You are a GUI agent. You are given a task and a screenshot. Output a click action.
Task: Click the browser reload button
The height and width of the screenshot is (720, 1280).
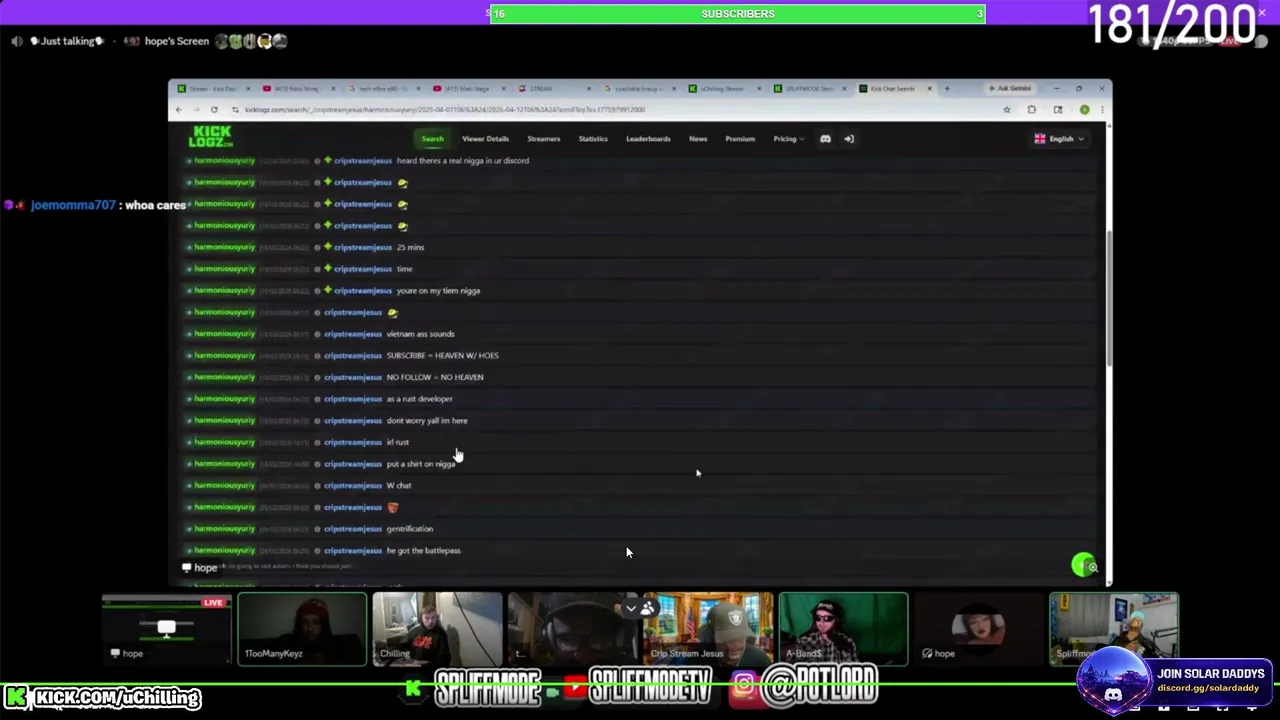[x=214, y=109]
